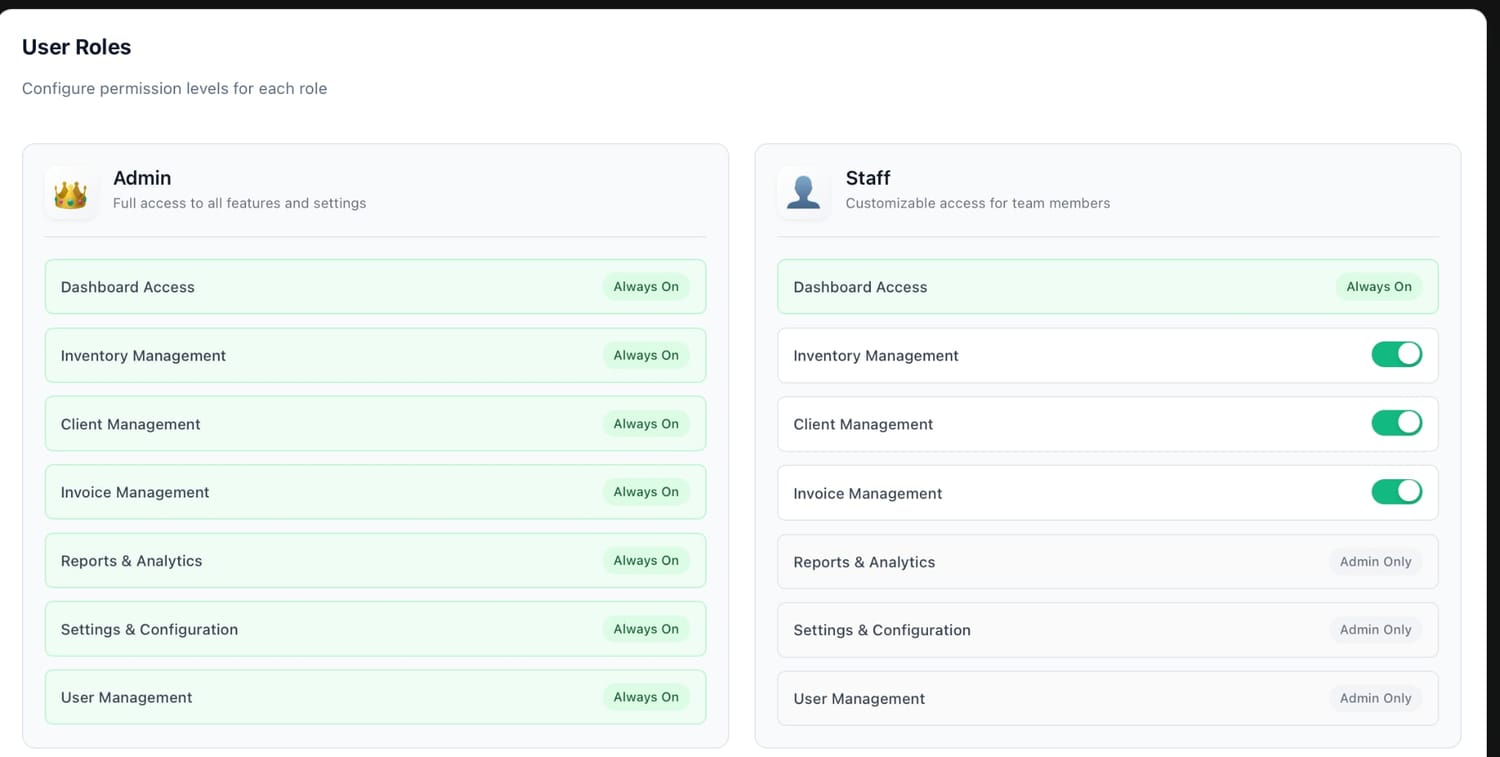
Task: Click Staff User Management Admin Only badge
Action: point(1375,699)
